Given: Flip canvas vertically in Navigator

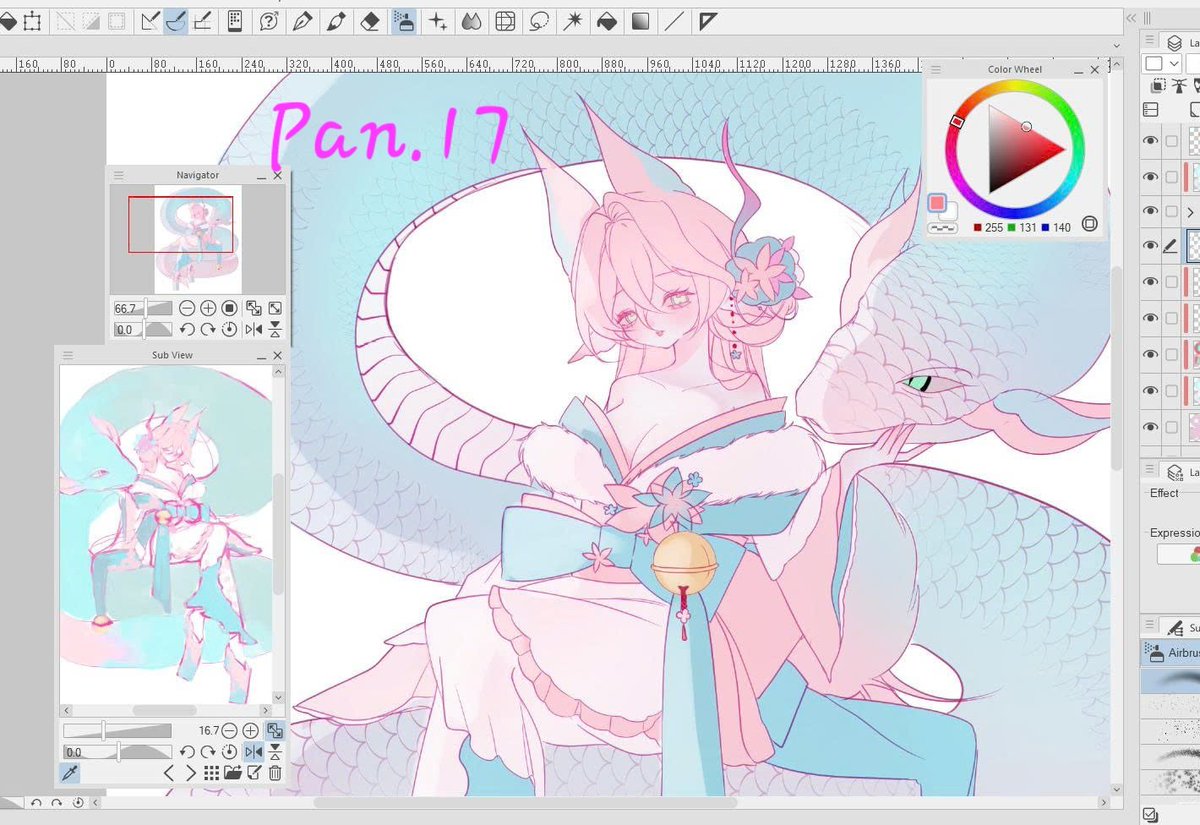Looking at the screenshot, I should coord(275,329).
